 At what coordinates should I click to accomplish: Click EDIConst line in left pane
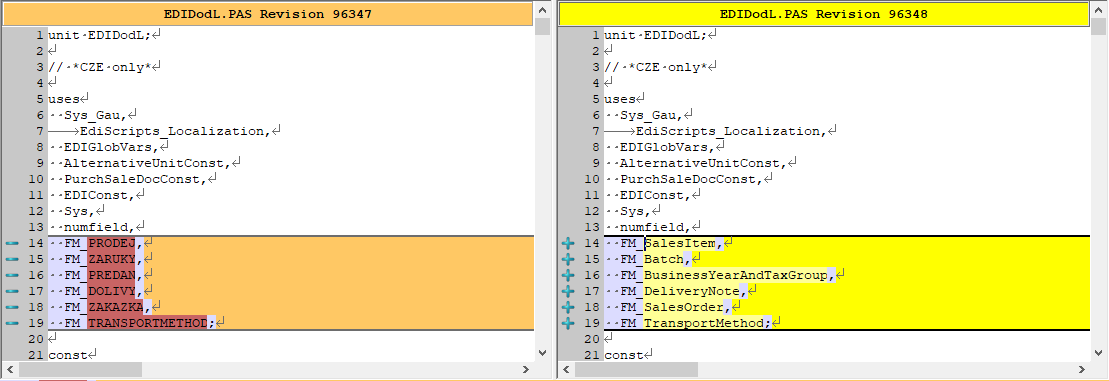[x=100, y=195]
